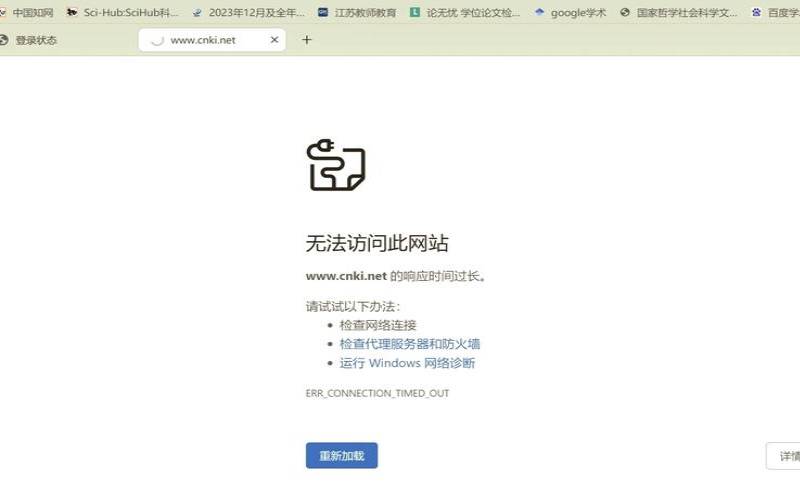Image resolution: width=800 pixels, height=500 pixels.
Task: Click the 百度 paw favicon
Action: tap(757, 12)
